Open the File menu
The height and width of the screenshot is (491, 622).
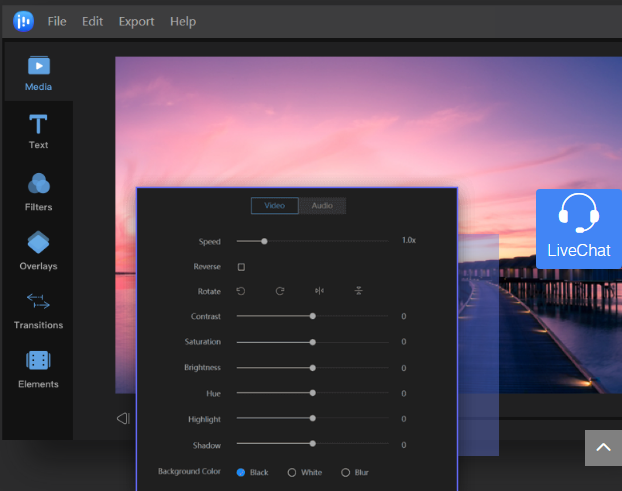[x=57, y=21]
